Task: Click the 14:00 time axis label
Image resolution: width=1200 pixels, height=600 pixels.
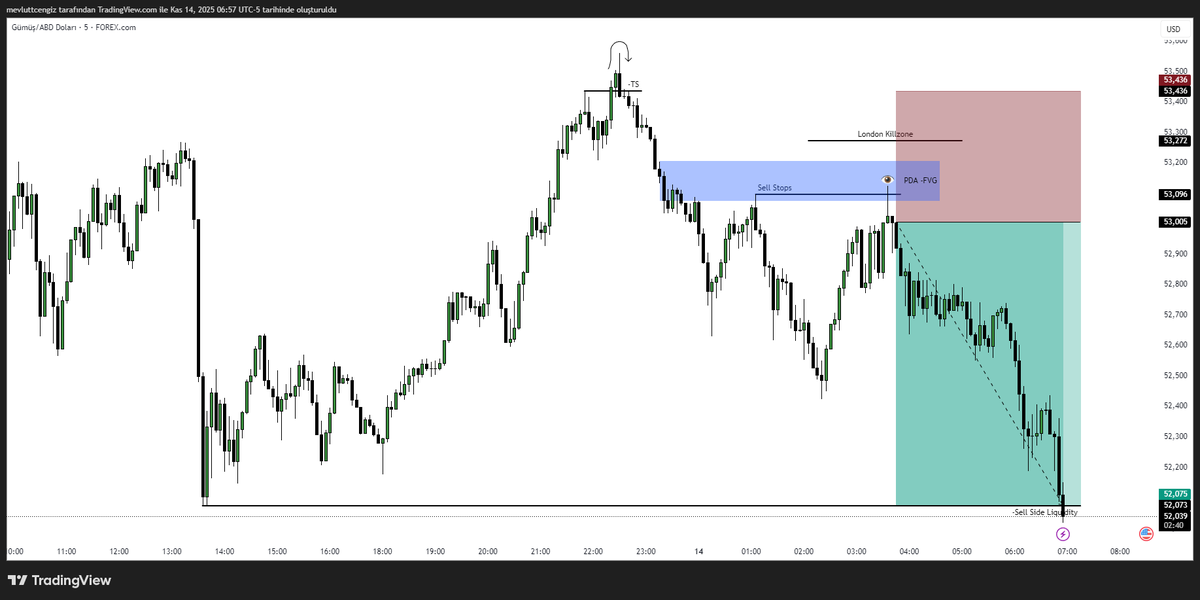Action: (224, 551)
